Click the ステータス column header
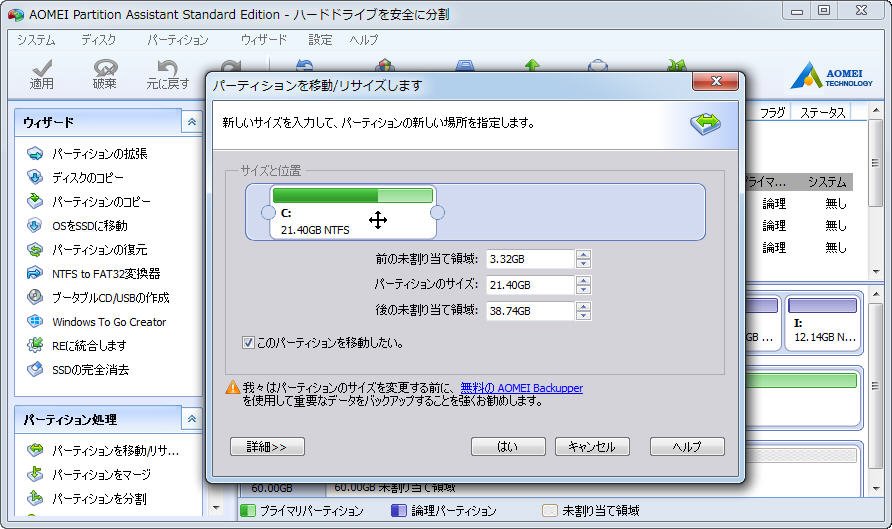 (823, 113)
